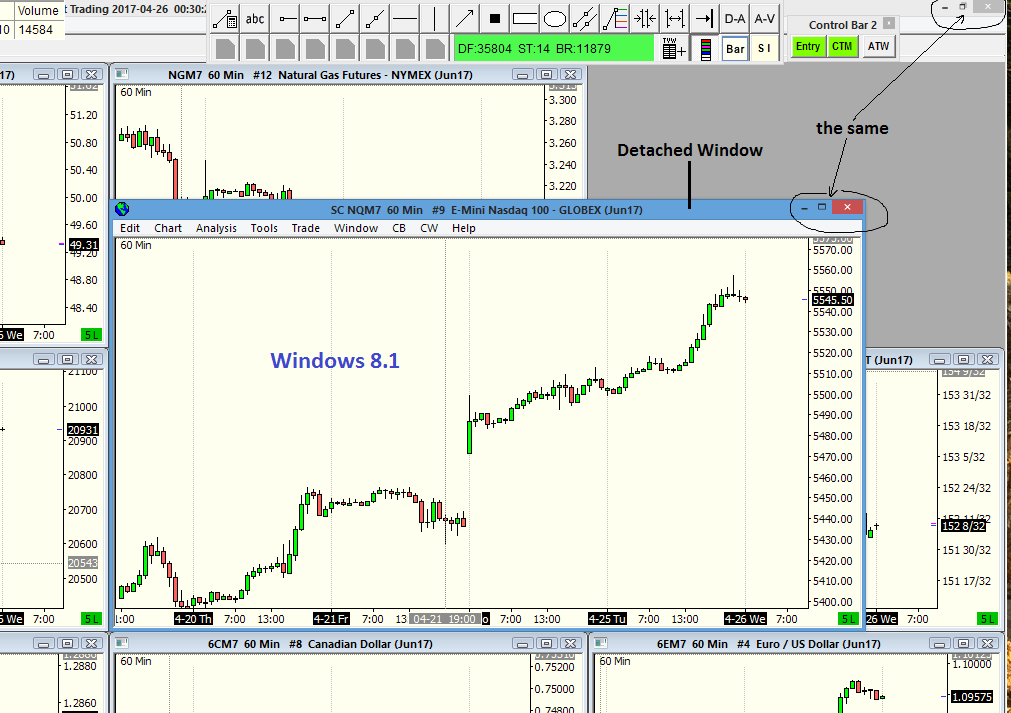Choose the horizontal ray tool

point(285,19)
